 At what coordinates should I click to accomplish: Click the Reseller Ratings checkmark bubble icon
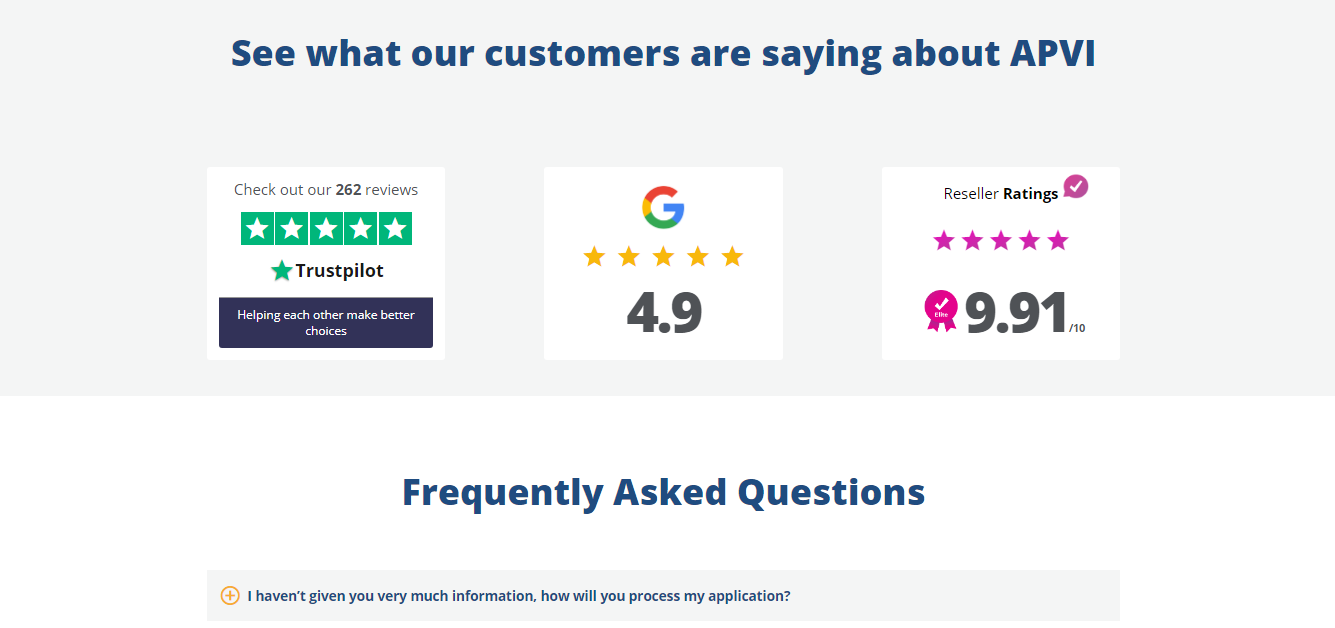(x=1075, y=187)
